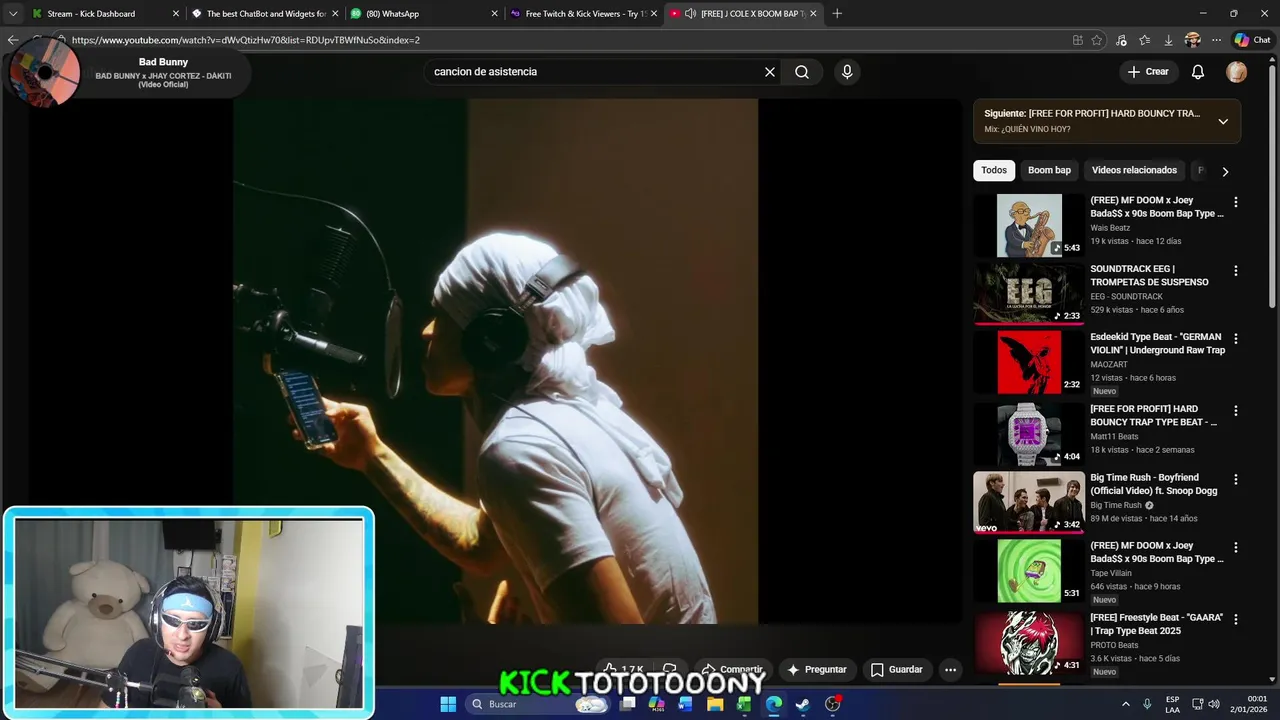Open options for the Wais Beatz video
Viewport: 1280px width, 720px height.
(1236, 201)
